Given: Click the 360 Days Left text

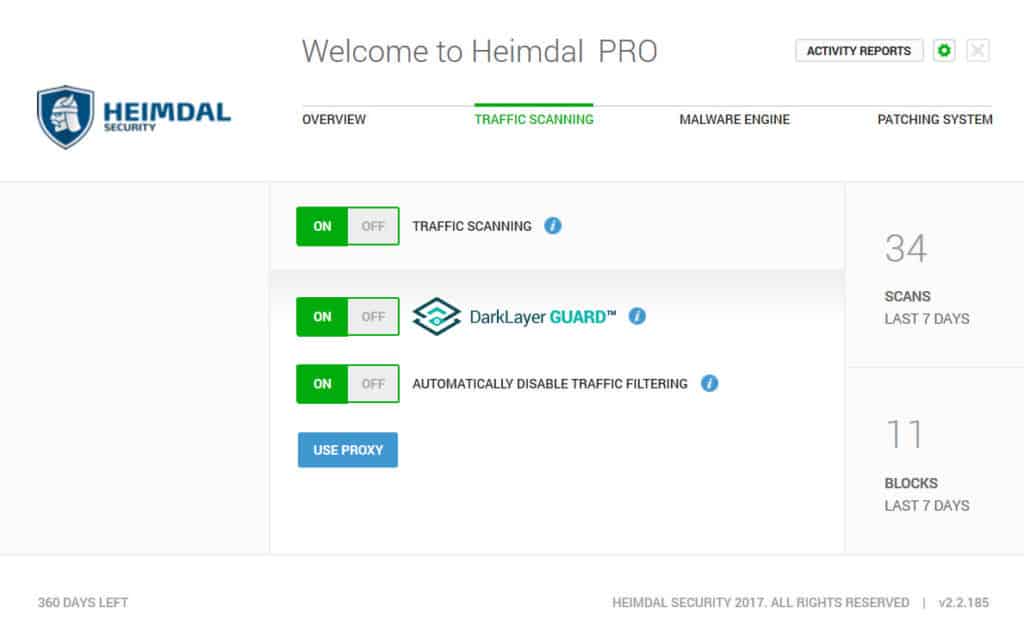Looking at the screenshot, I should click(83, 602).
